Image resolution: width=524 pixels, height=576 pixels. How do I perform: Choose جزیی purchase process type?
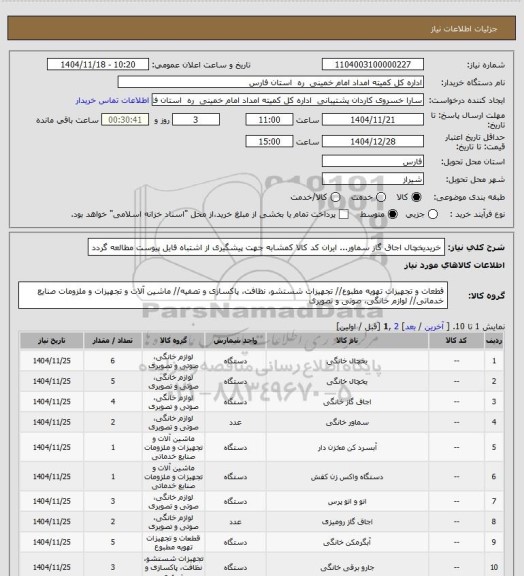[x=433, y=214]
